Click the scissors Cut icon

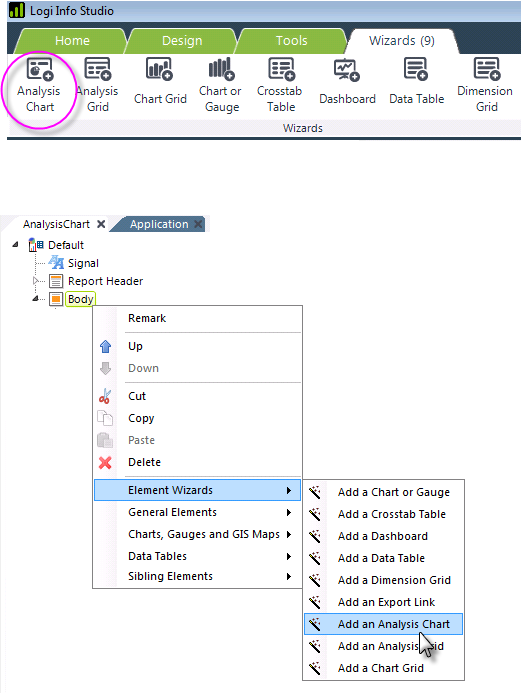point(105,396)
